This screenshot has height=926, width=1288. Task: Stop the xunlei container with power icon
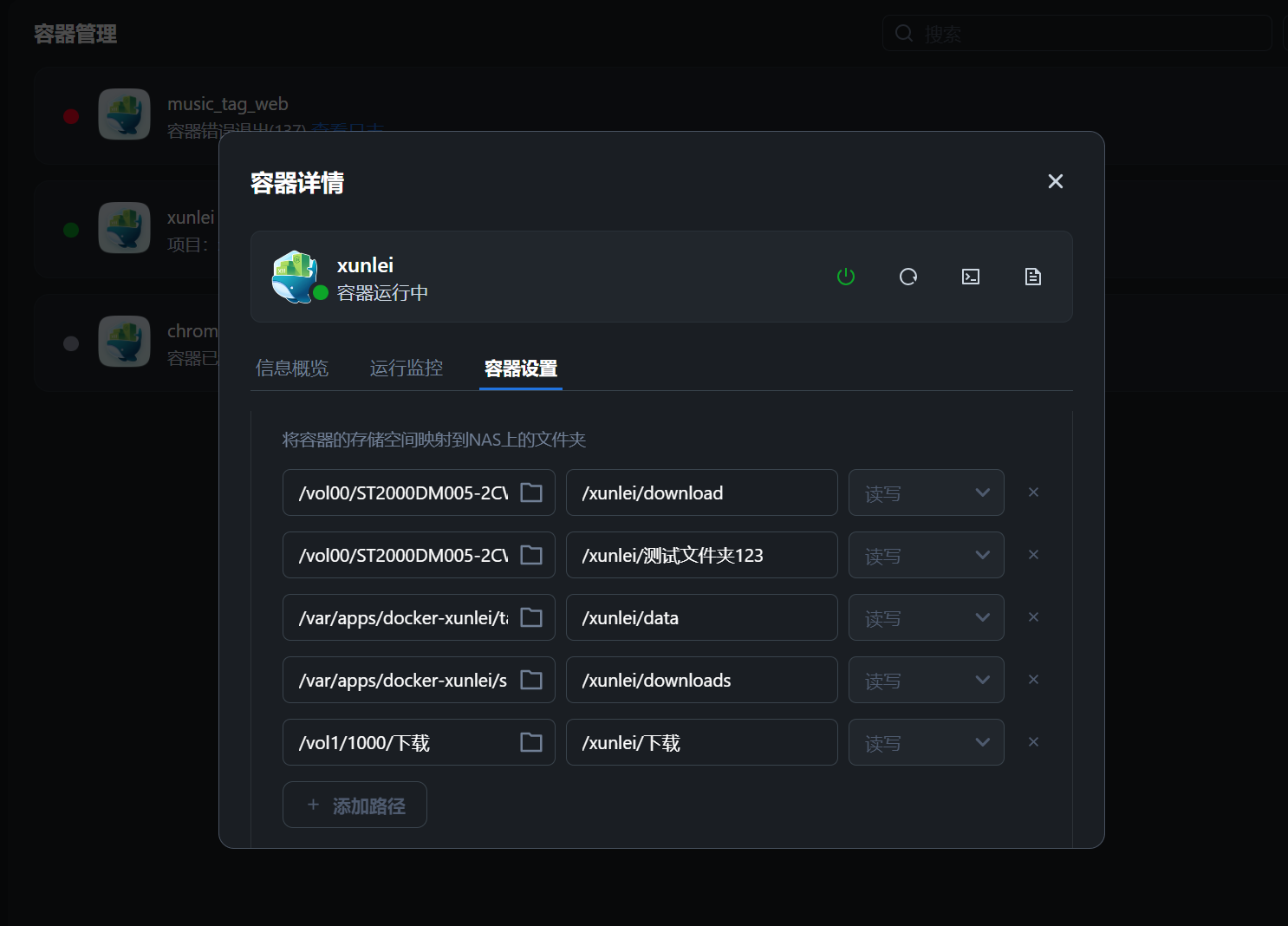(846, 277)
